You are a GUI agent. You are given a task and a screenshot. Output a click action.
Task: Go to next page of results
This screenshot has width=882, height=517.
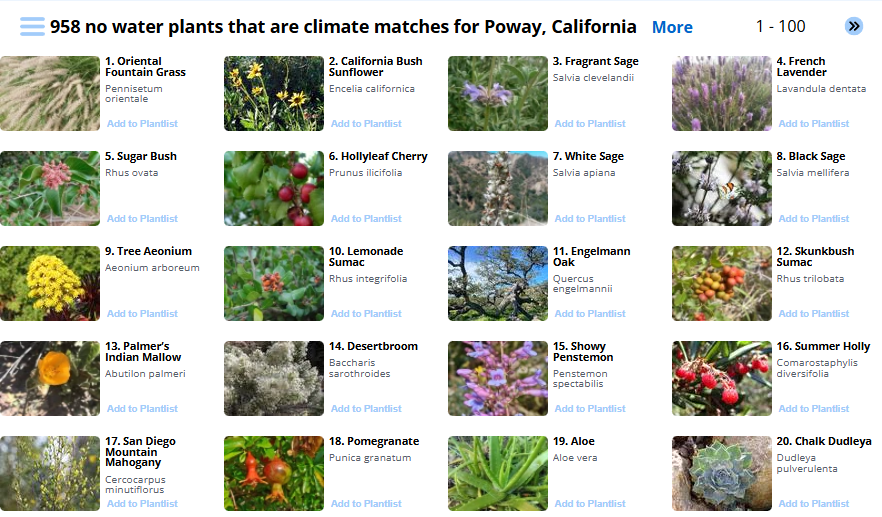point(853,27)
